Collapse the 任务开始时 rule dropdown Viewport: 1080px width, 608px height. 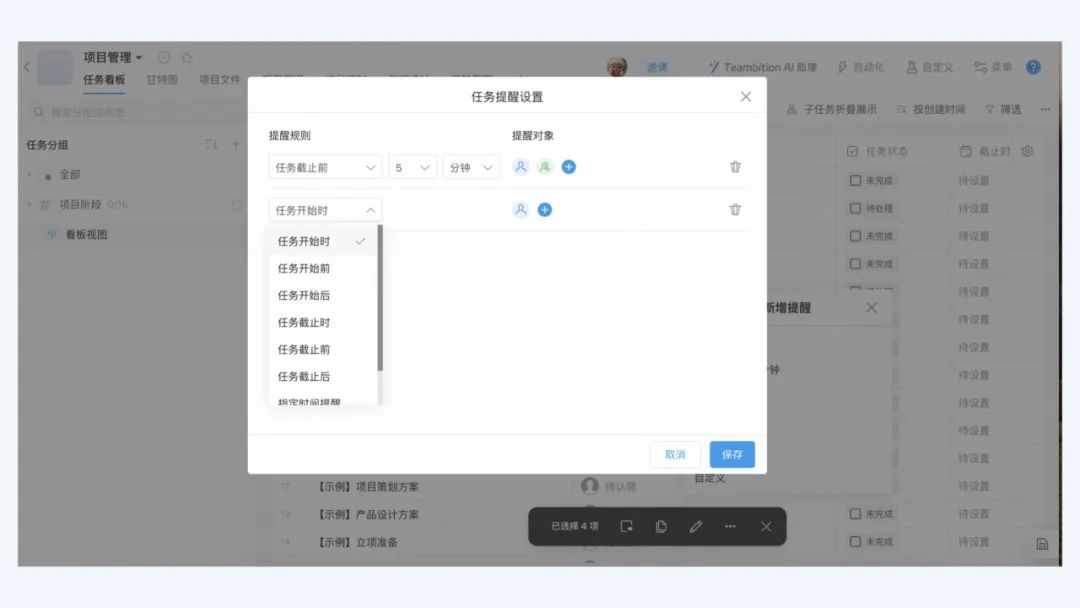pos(325,210)
